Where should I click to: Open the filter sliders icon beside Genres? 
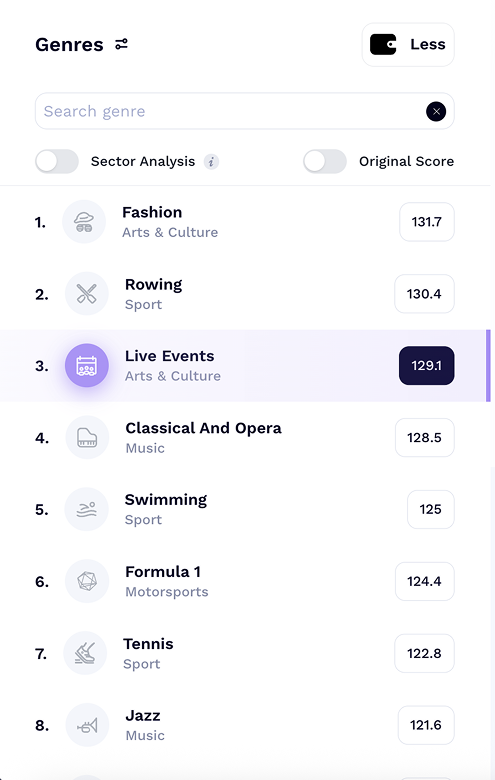pyautogui.click(x=121, y=44)
